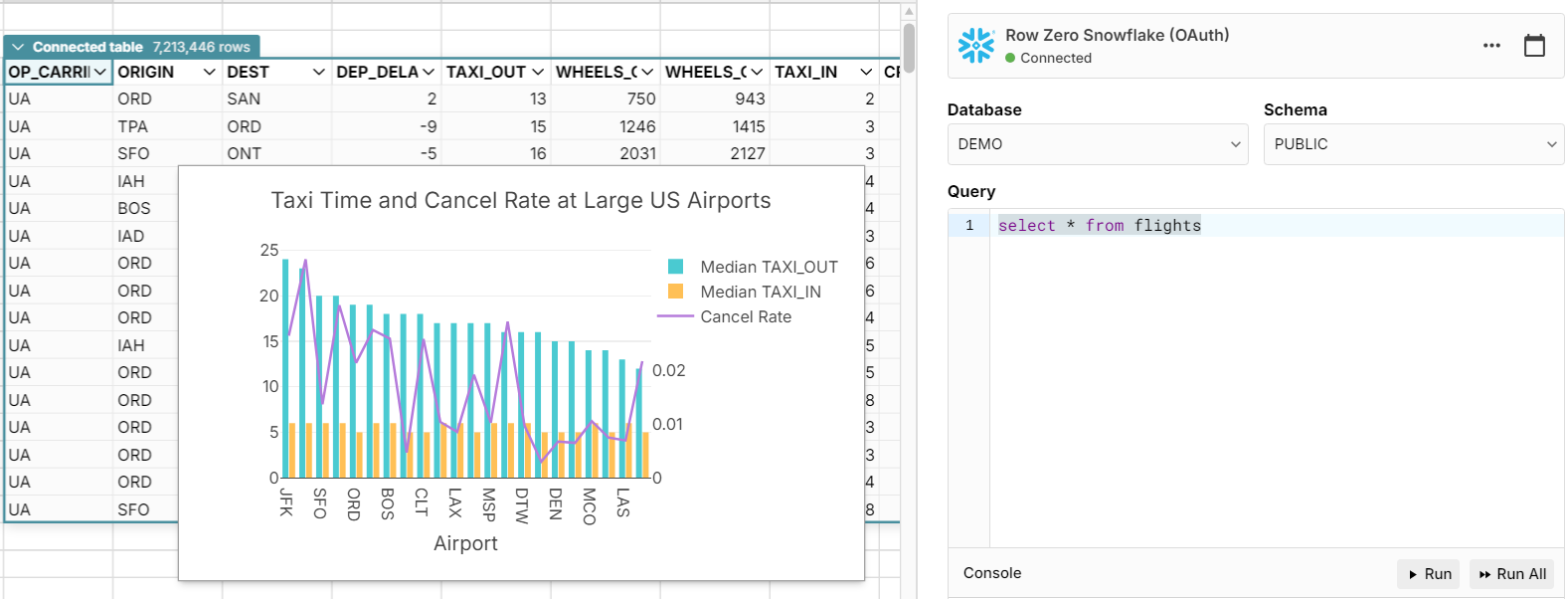This screenshot has width=1568, height=599.
Task: Open the TAXI_OUT column dropdown arrow
Action: pyautogui.click(x=537, y=72)
